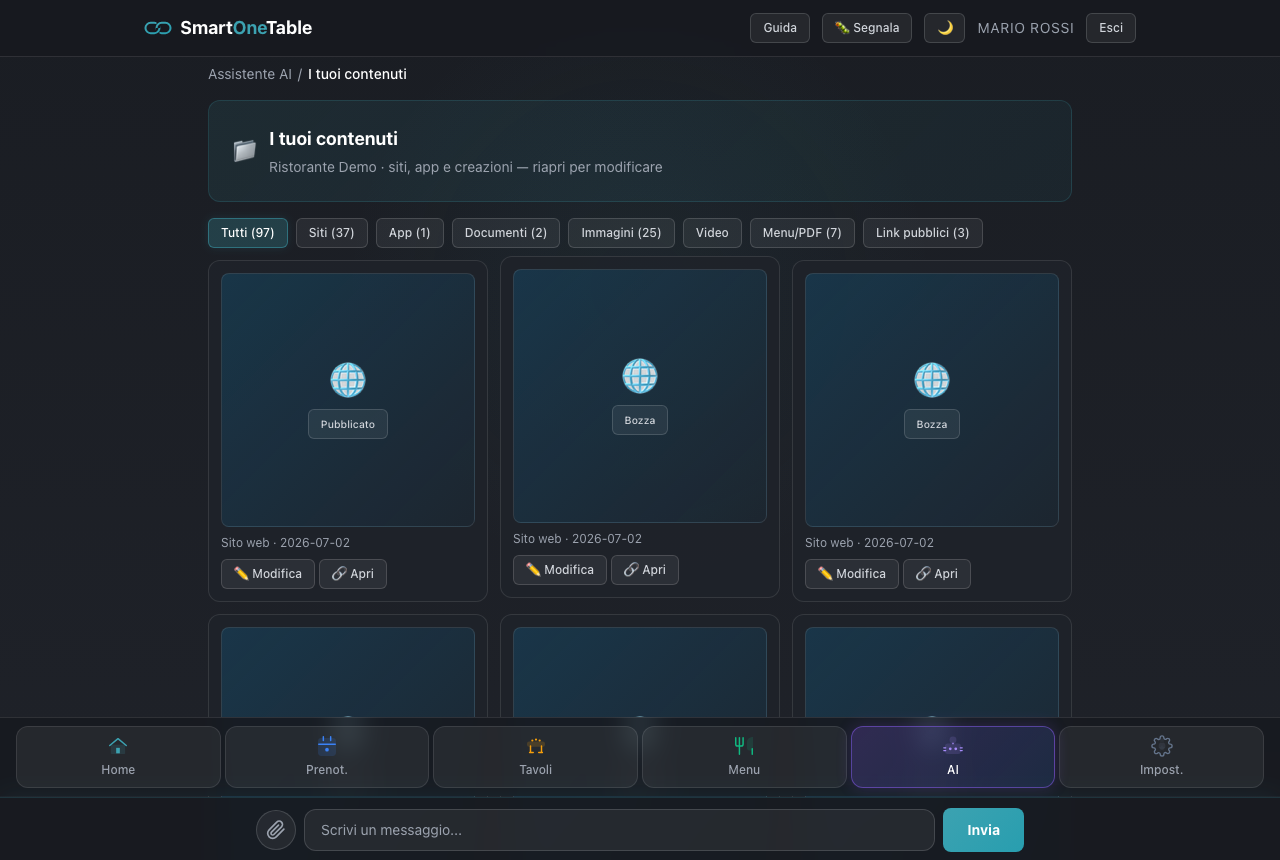Screen dimensions: 1280x860
Task: Click the Segnala report button
Action: click(x=867, y=28)
